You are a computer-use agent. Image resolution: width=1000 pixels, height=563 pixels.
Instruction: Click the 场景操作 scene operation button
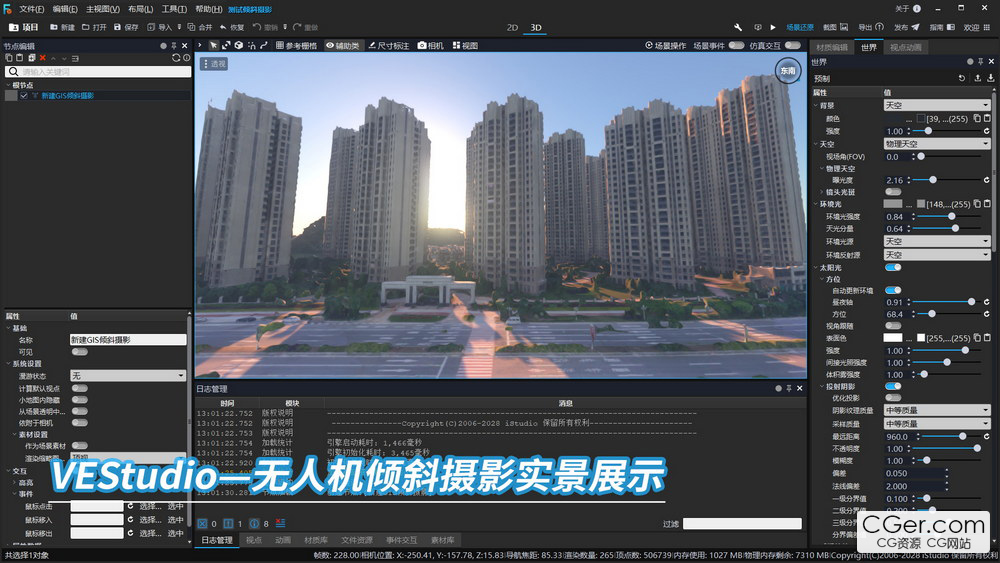[665, 45]
